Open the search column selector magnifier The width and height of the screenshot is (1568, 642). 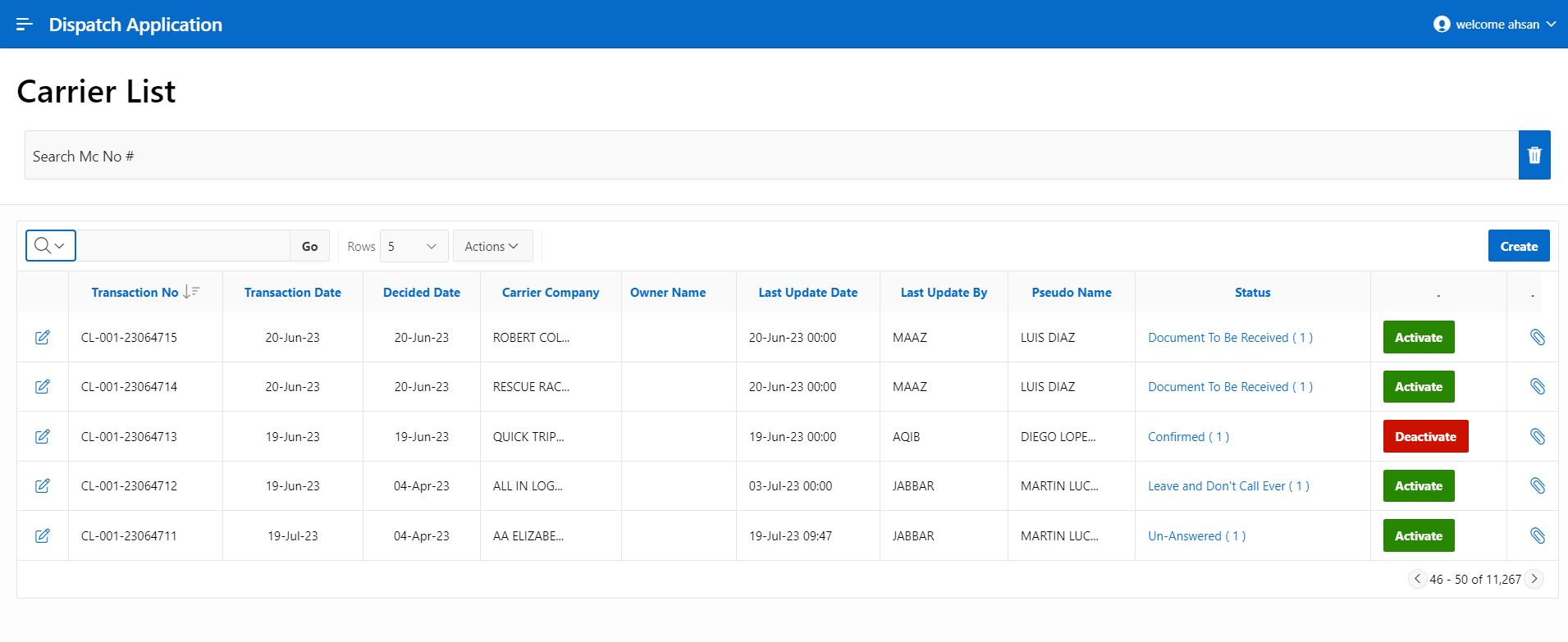[x=50, y=246]
